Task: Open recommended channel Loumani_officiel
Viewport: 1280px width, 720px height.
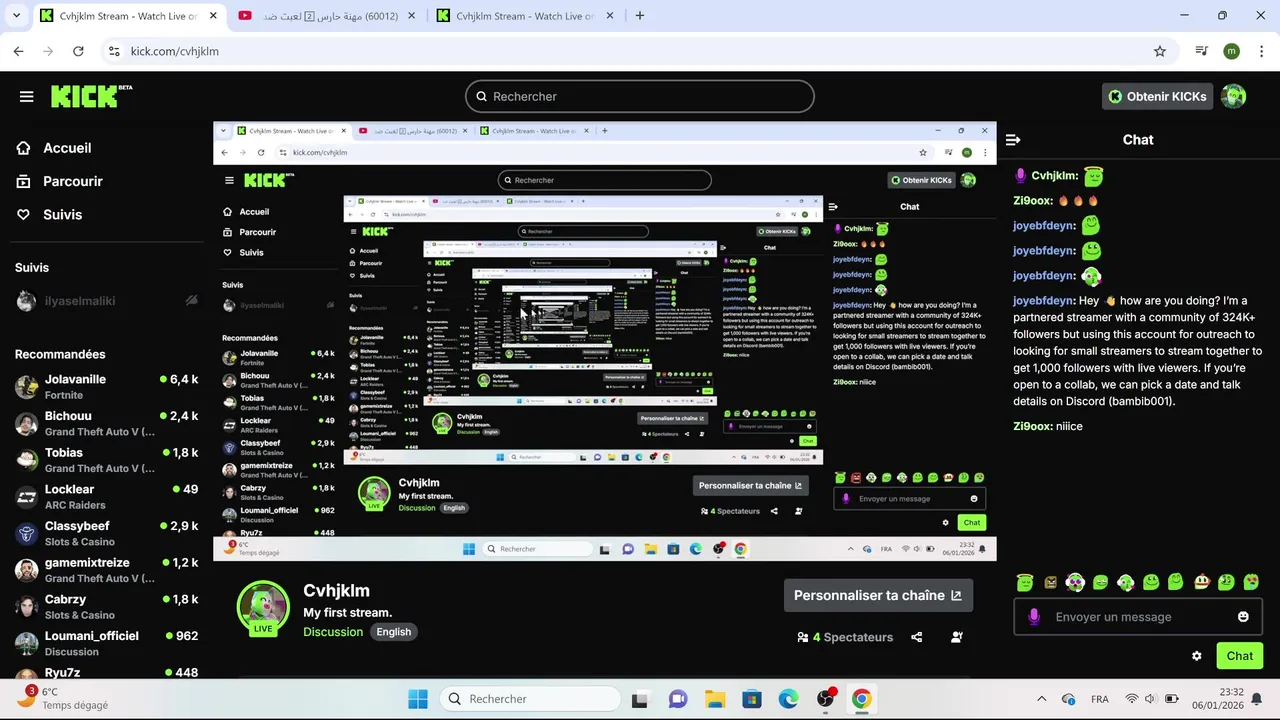Action: point(106,643)
